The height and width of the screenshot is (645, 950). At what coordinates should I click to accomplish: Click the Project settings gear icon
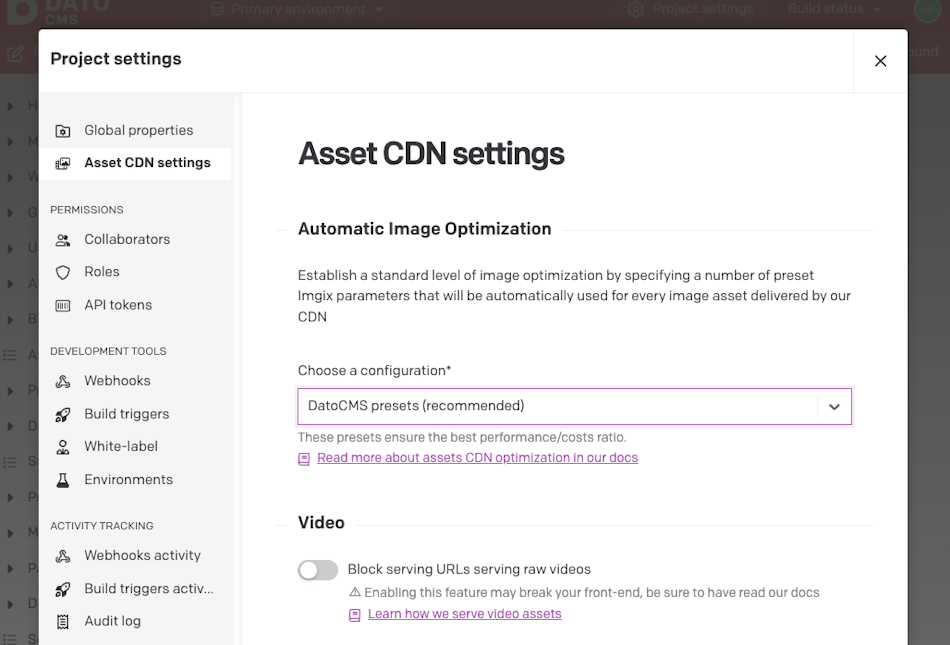point(634,9)
